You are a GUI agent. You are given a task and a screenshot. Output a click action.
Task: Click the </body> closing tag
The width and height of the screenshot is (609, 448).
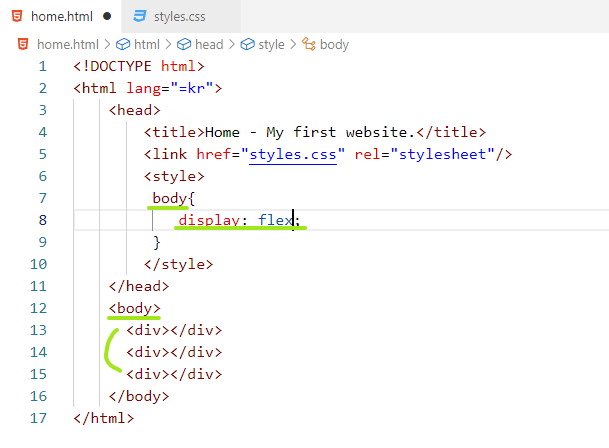coord(139,396)
